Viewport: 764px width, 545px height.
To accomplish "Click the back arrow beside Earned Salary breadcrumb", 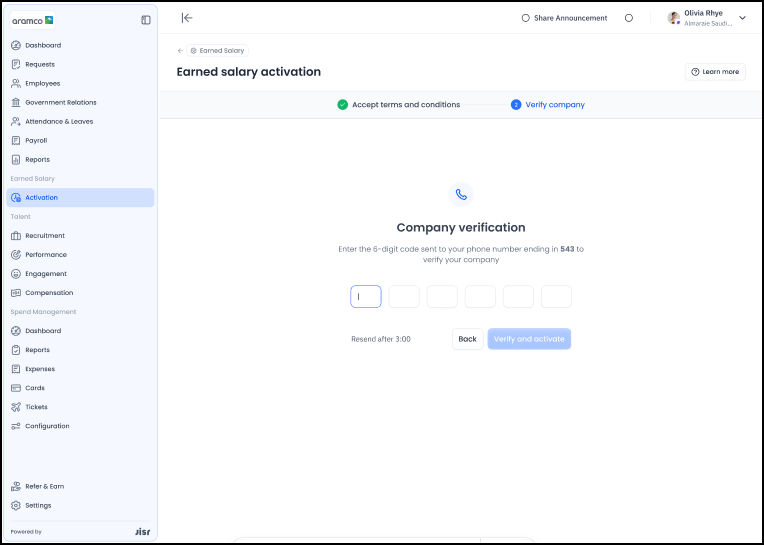I will click(x=180, y=50).
